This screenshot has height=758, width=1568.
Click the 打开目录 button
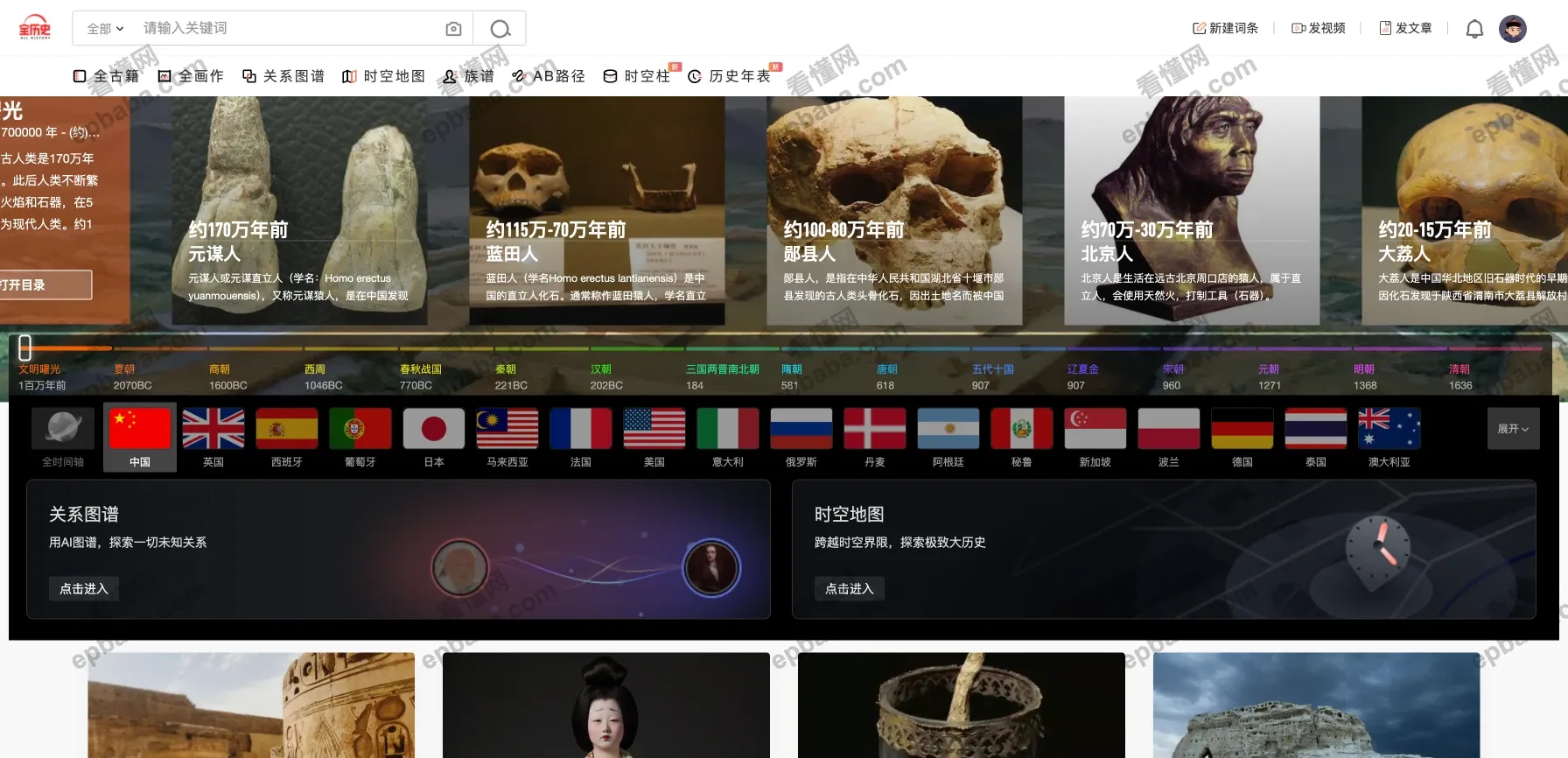(44, 284)
